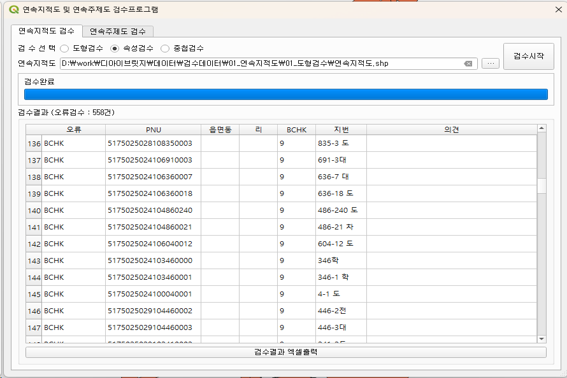
Task: Click the QGIS logo icon in title bar
Action: (x=14, y=9)
